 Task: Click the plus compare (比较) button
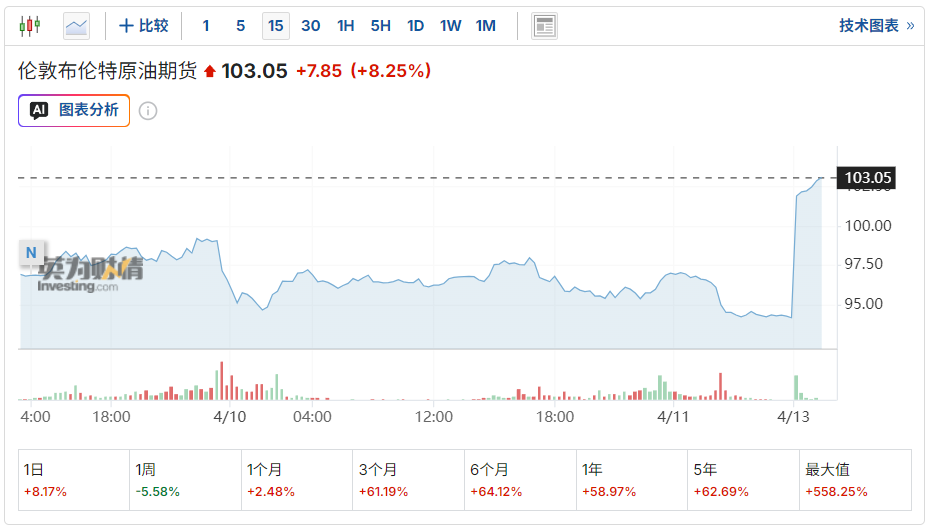coord(144,26)
